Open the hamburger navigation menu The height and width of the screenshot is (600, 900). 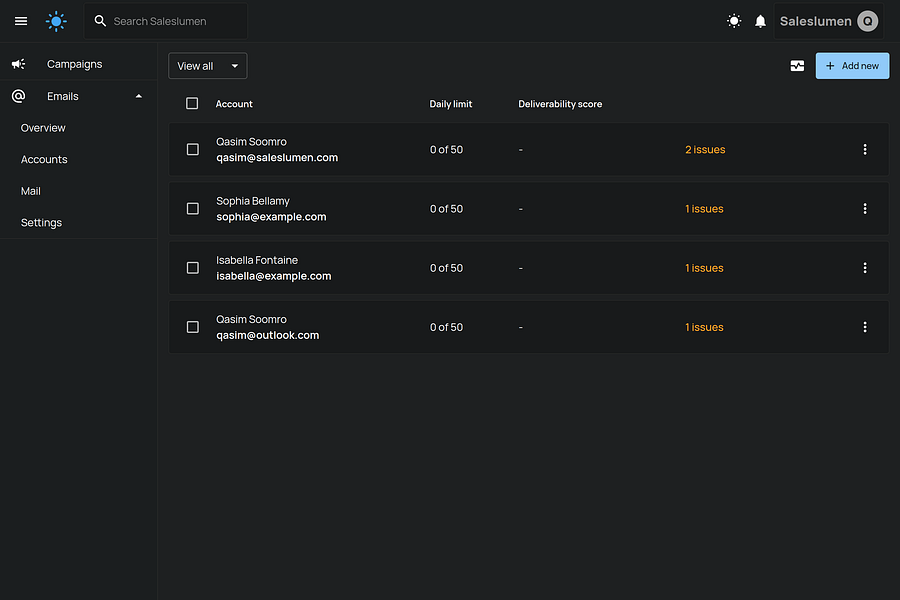(x=21, y=21)
